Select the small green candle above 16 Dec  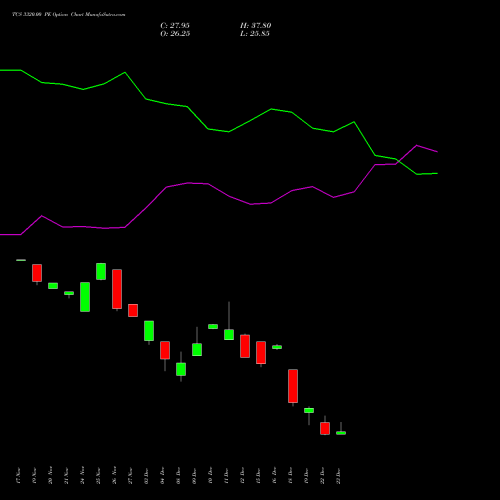[x=277, y=347]
